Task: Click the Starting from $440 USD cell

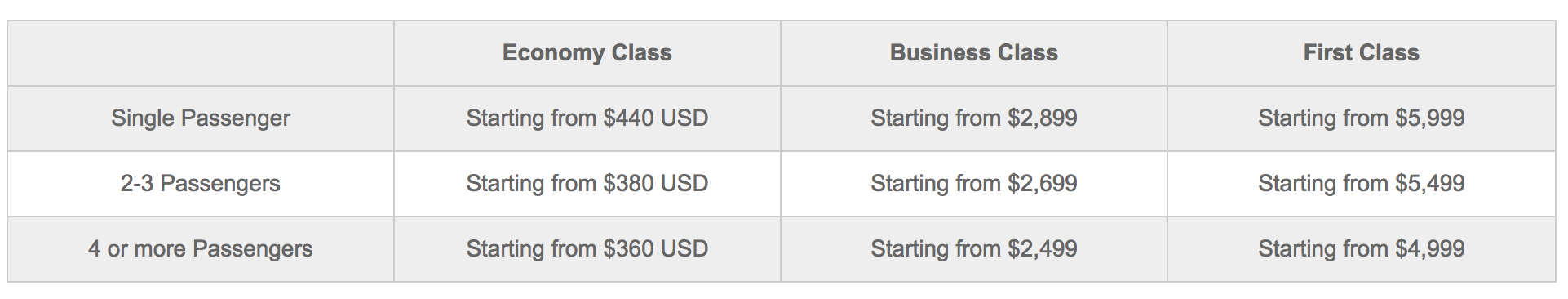Action: pyautogui.click(x=587, y=118)
